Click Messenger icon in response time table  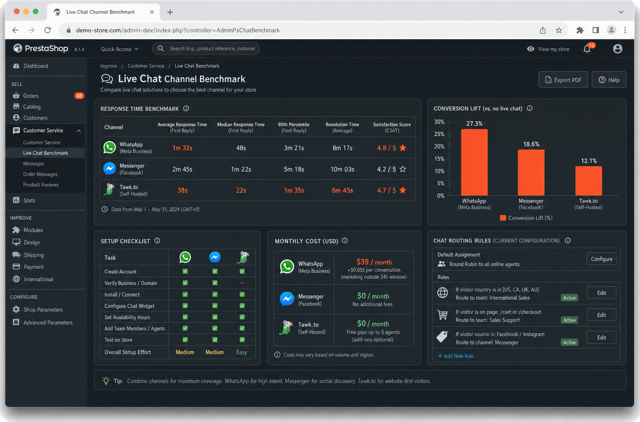coord(109,169)
